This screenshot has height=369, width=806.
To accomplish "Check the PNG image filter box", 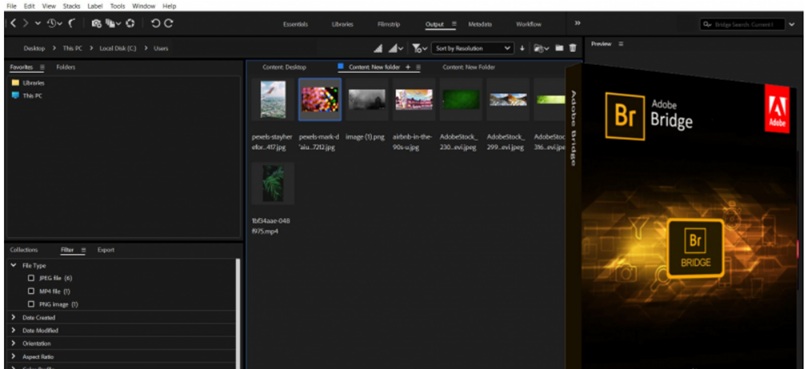I will click(x=31, y=304).
